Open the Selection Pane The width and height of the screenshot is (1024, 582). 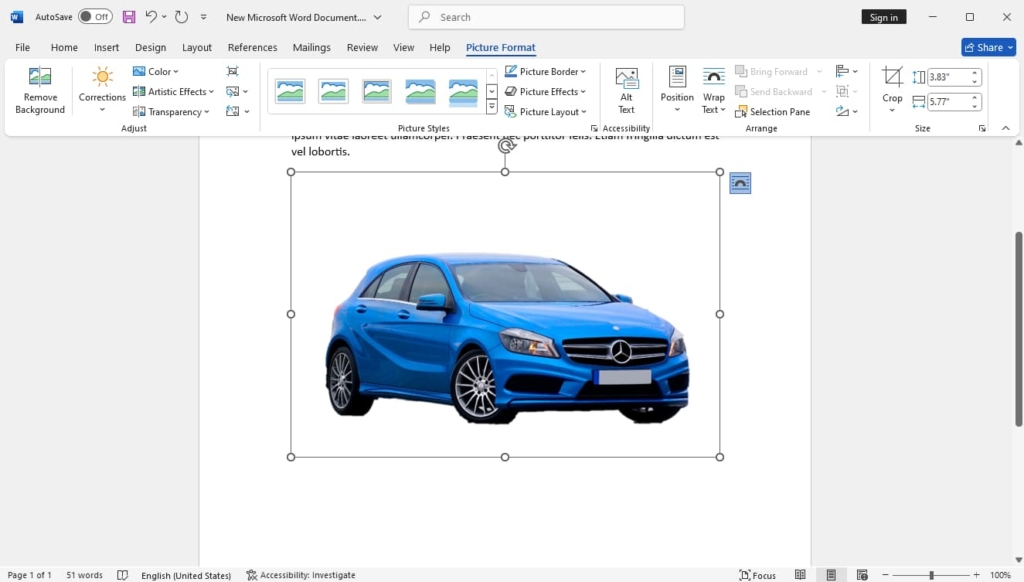pos(773,112)
